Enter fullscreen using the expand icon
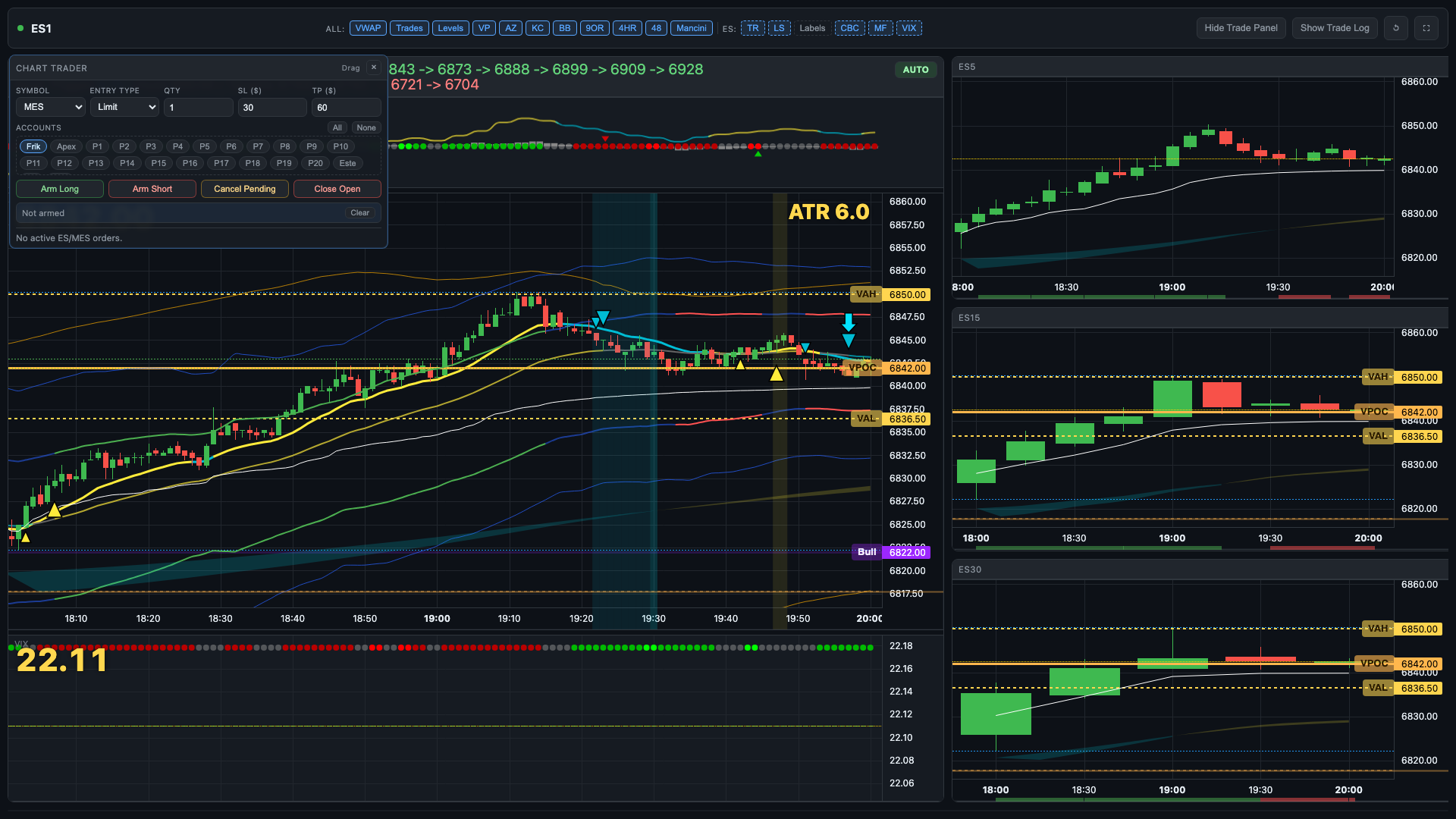Screen dimensions: 1456x819 coord(1426,27)
